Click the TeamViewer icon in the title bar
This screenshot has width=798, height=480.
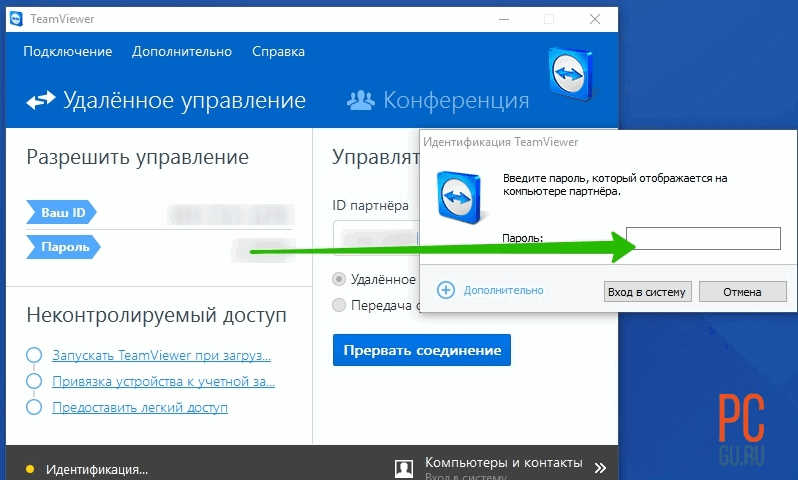tap(16, 19)
